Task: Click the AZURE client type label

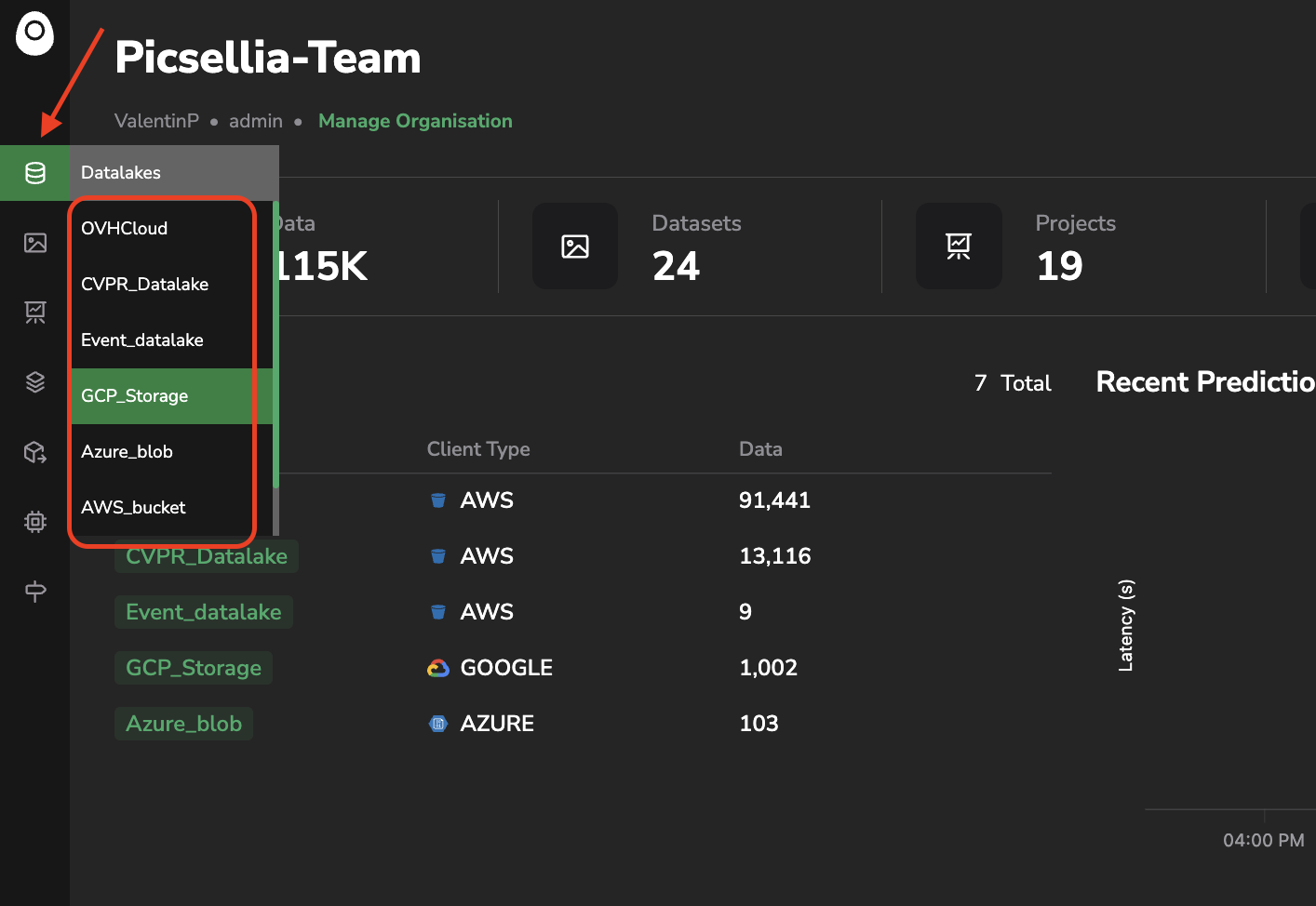Action: pyautogui.click(x=497, y=724)
